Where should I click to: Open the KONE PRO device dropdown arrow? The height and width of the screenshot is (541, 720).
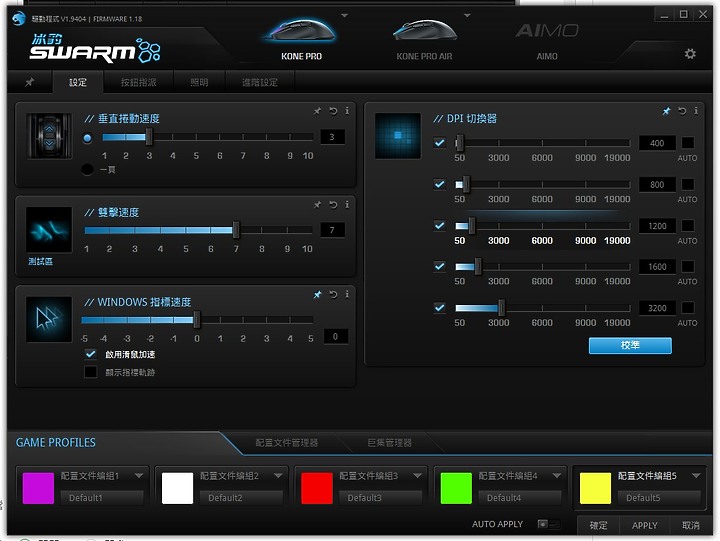pyautogui.click(x=344, y=16)
